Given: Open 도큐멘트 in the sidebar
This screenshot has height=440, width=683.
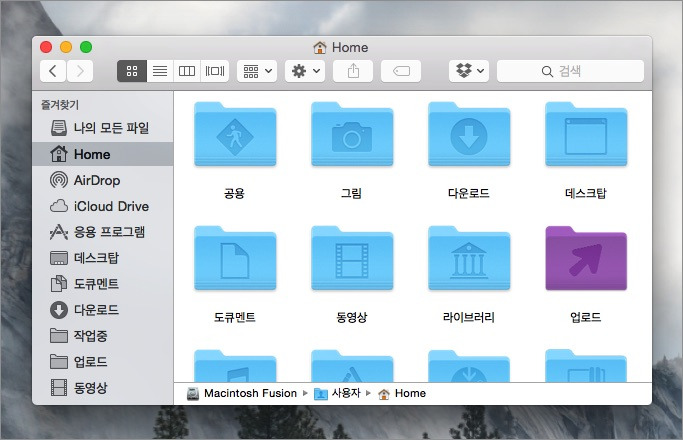Looking at the screenshot, I should click(x=103, y=284).
